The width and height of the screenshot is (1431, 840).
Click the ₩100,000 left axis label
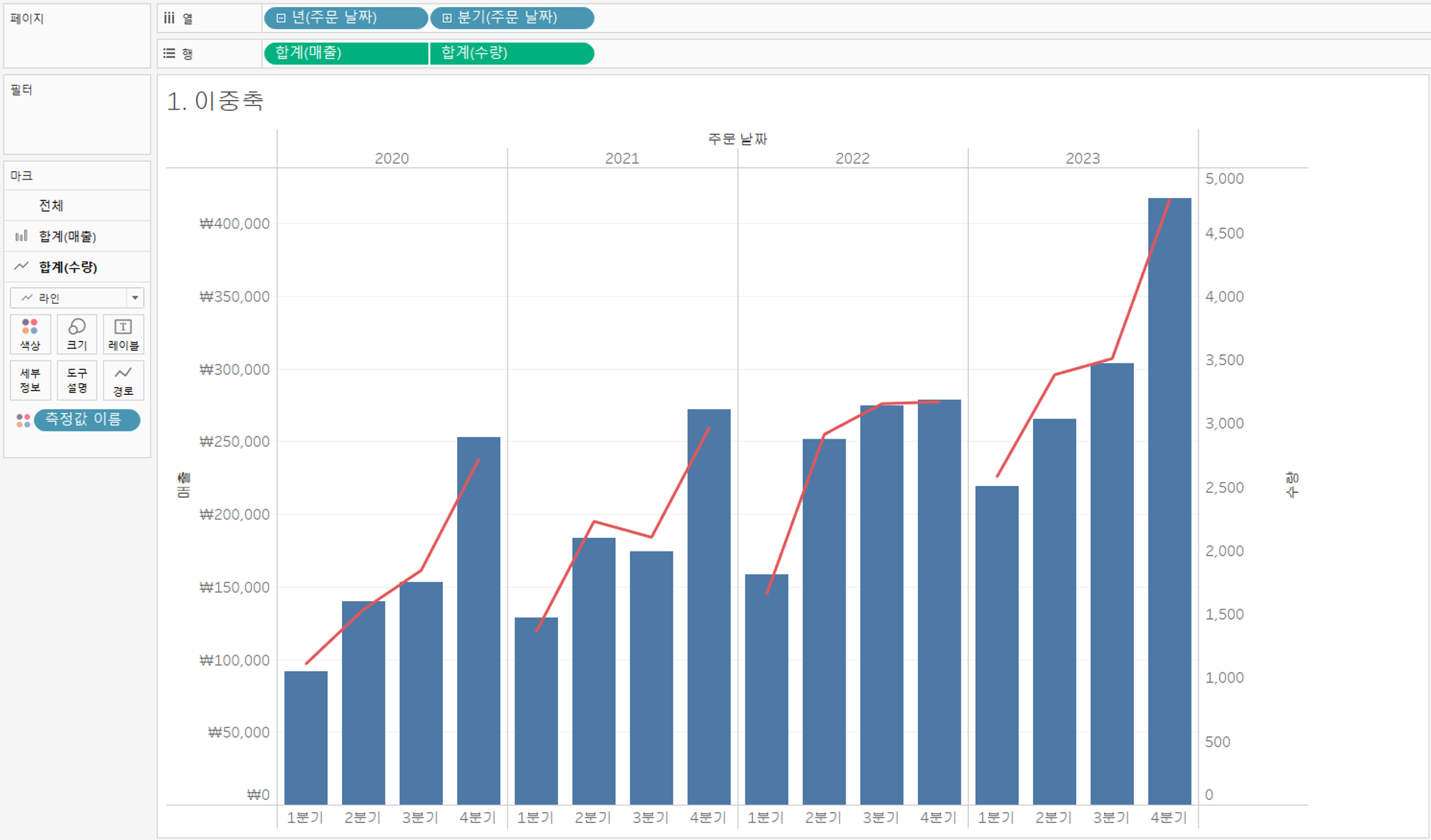(235, 660)
